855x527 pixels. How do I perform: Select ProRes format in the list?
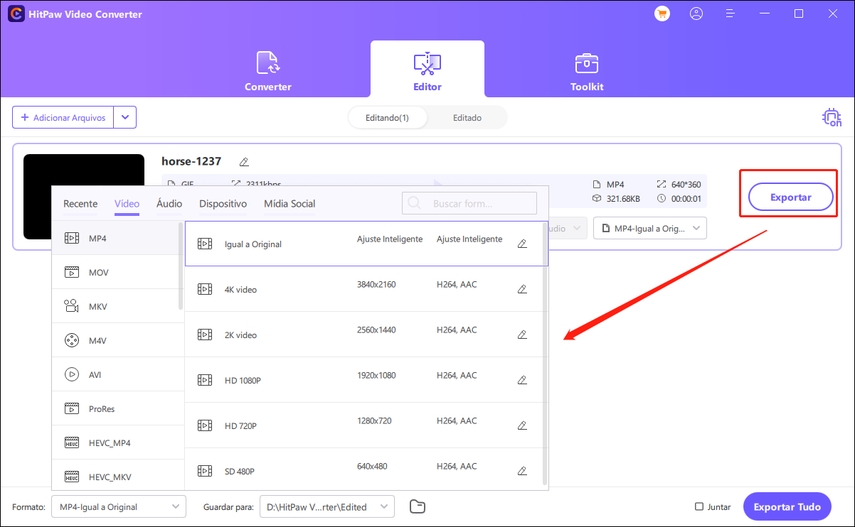tap(115, 409)
